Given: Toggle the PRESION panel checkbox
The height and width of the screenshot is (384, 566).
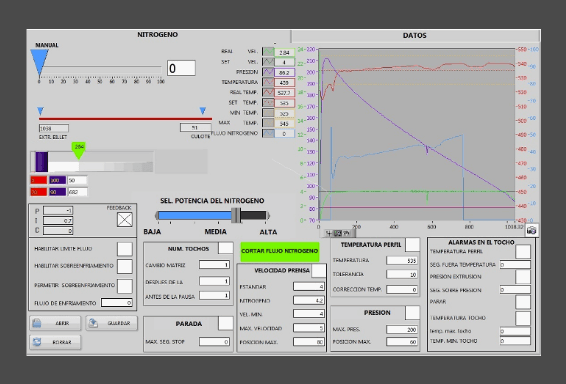Looking at the screenshot, I should point(412,313).
